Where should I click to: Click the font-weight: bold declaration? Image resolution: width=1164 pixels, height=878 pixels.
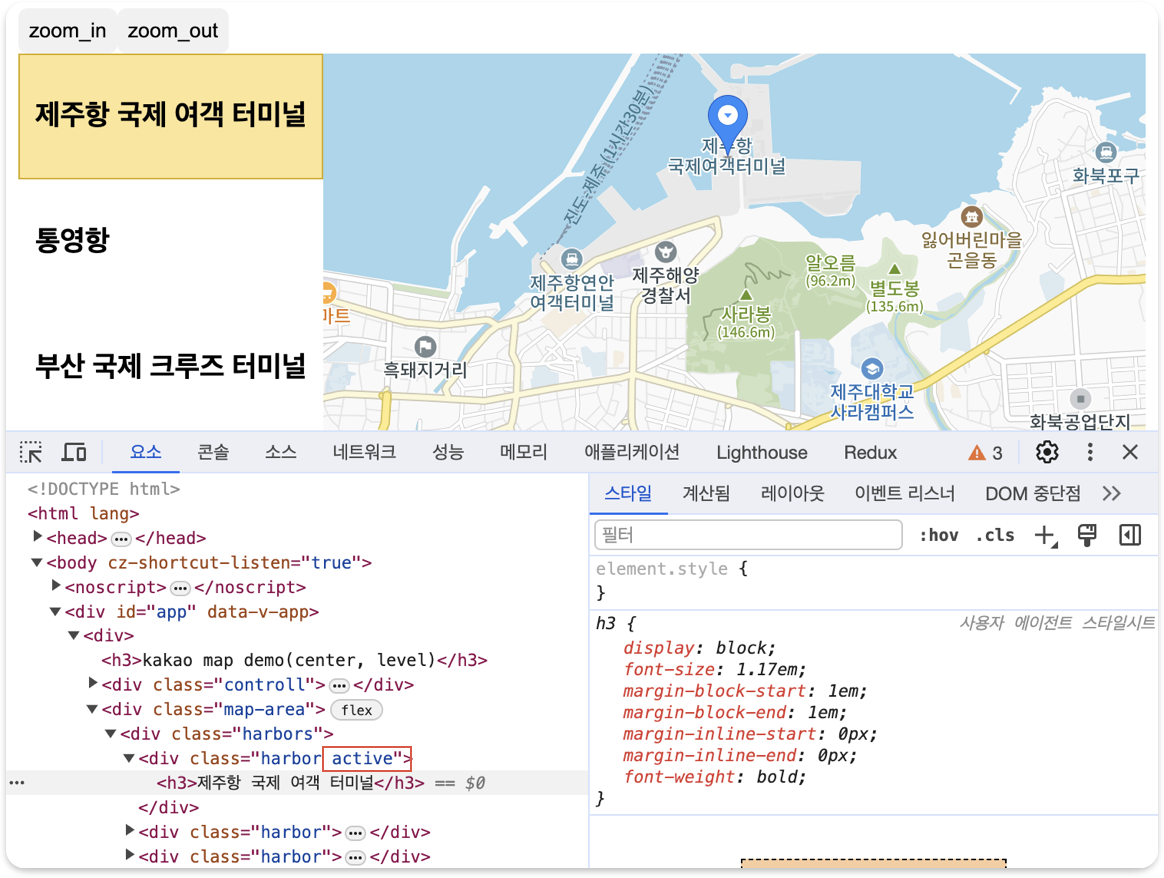713,776
